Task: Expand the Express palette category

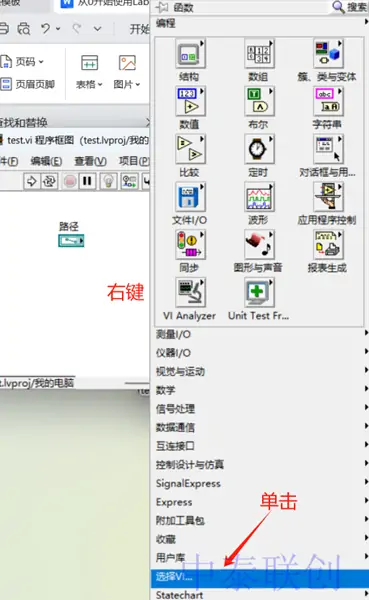Action: 260,502
